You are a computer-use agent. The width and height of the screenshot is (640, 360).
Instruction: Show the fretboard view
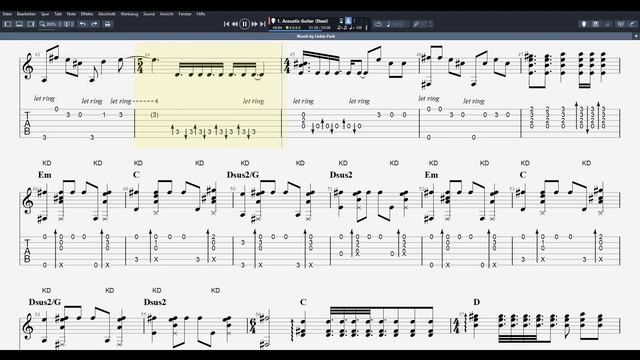[584, 24]
